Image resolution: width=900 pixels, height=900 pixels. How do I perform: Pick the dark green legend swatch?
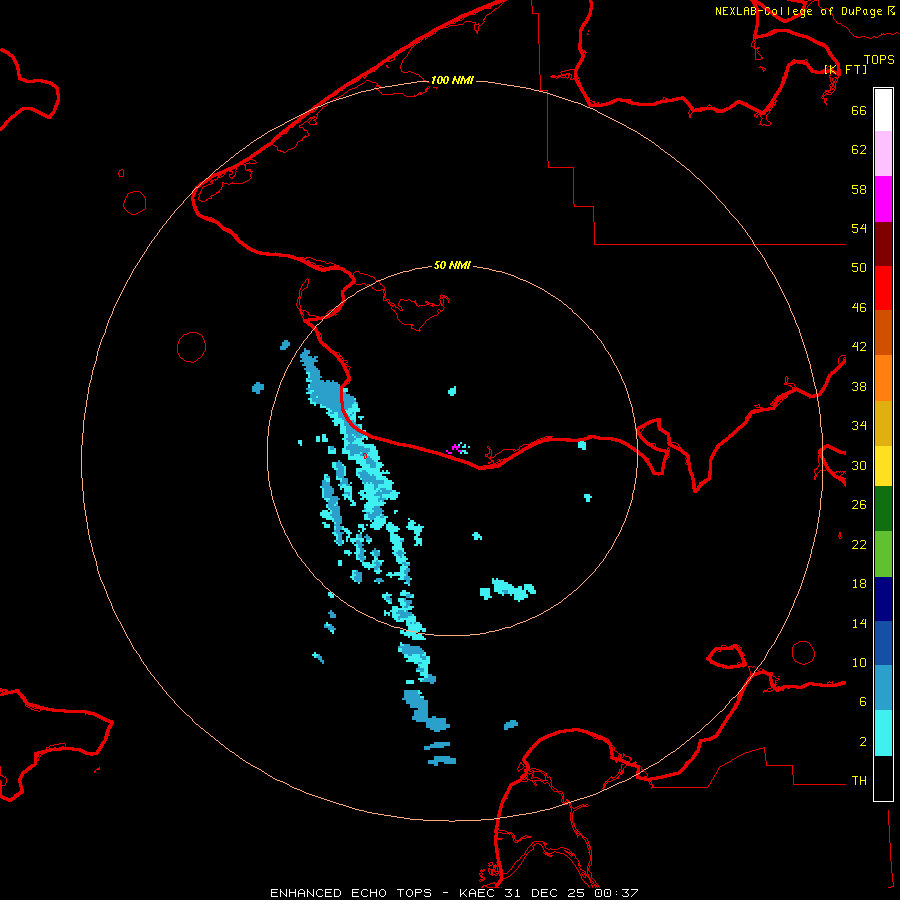point(883,509)
